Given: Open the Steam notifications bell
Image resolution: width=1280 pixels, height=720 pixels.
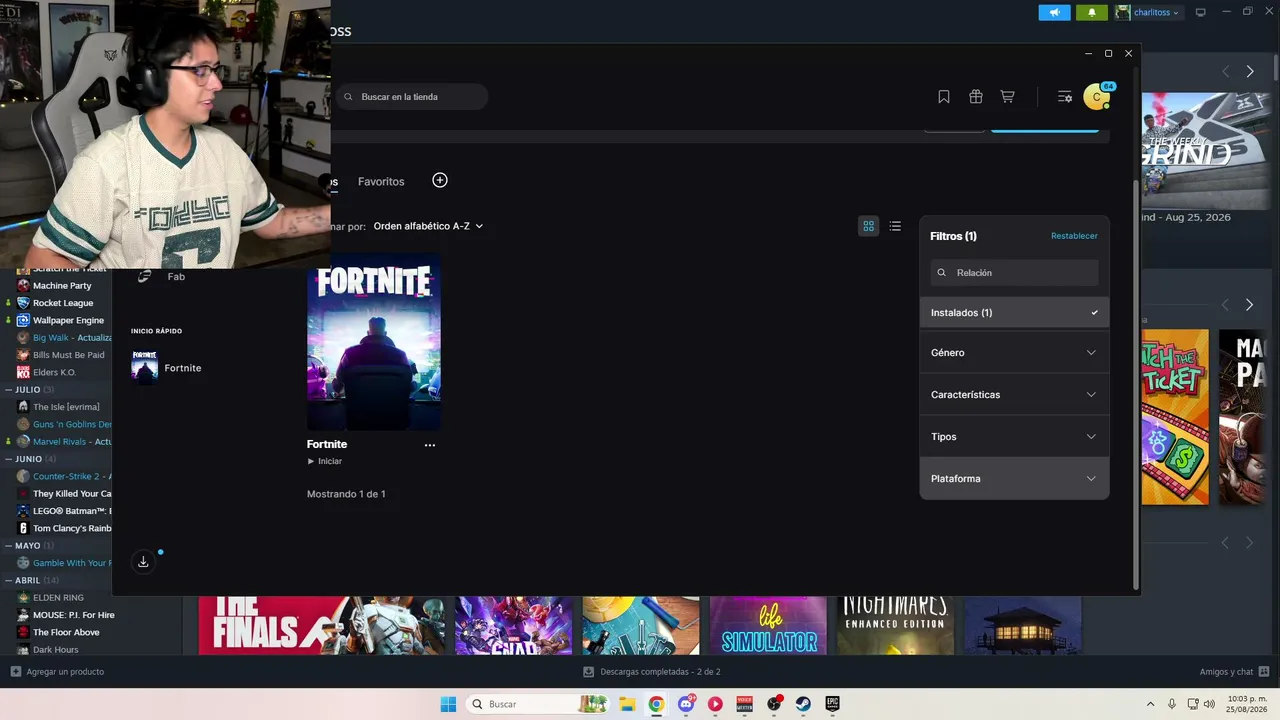Looking at the screenshot, I should tap(1092, 13).
